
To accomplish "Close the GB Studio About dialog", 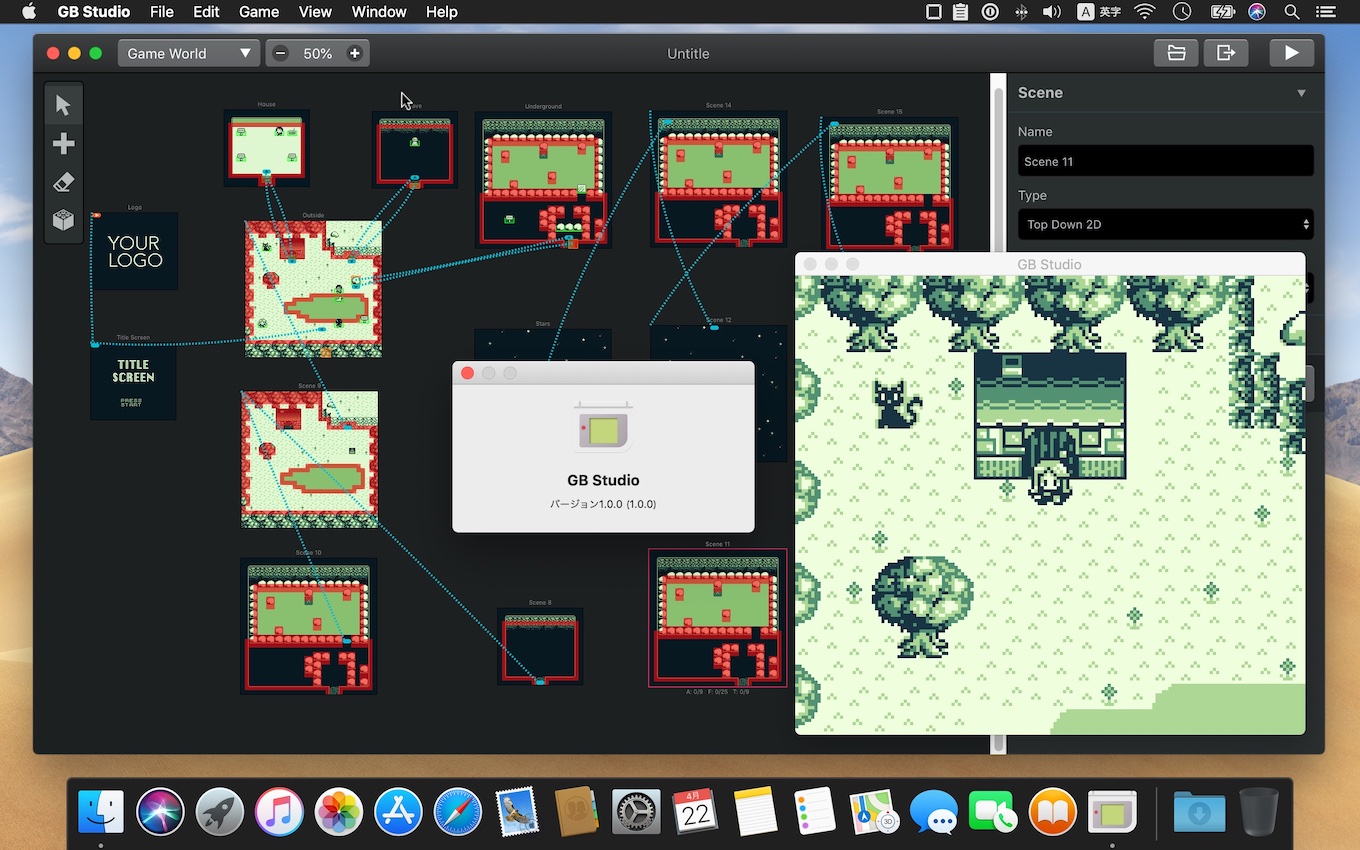I will (467, 373).
